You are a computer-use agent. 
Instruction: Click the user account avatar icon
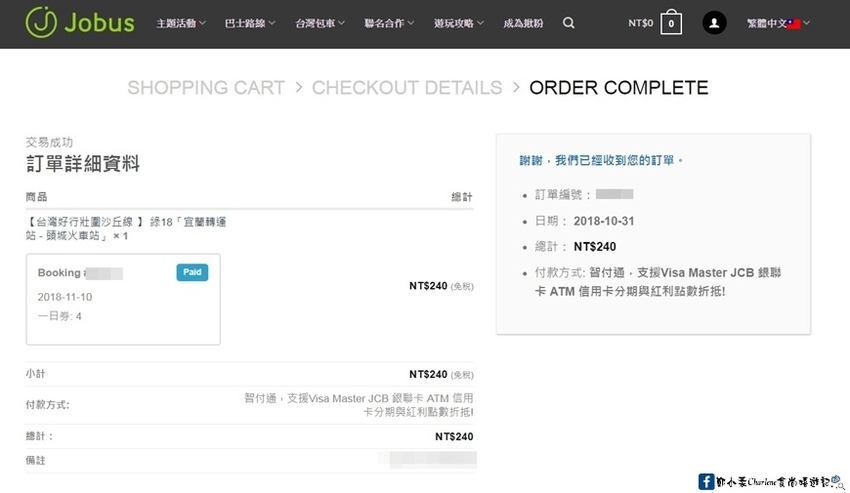714,23
